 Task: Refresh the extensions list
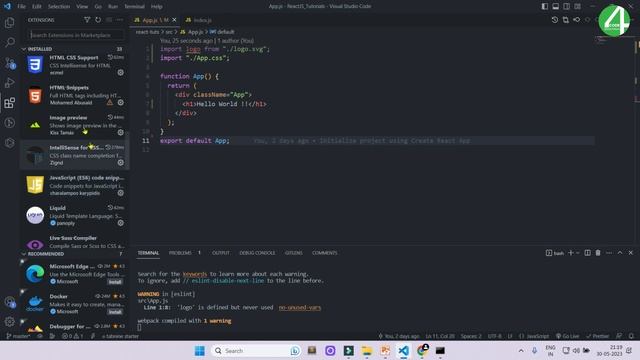coord(98,20)
